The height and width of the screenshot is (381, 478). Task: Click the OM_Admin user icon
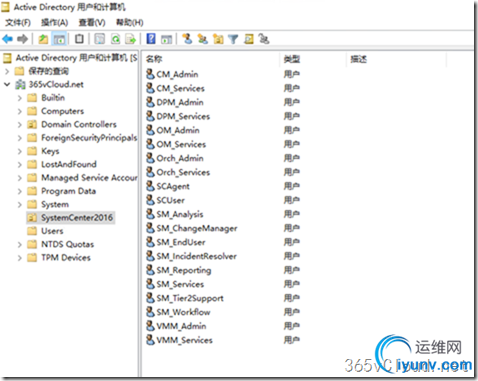tap(150, 130)
